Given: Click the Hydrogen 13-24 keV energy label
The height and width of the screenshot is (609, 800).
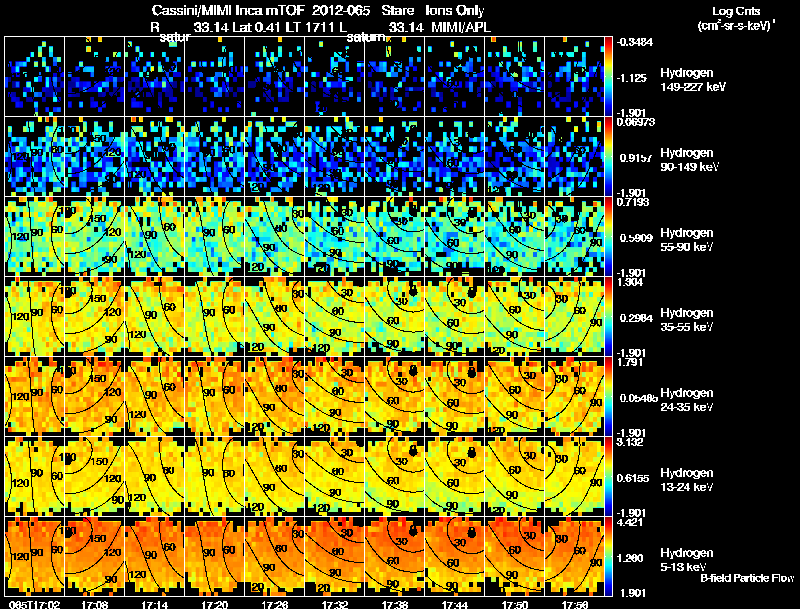Looking at the screenshot, I should [687, 480].
